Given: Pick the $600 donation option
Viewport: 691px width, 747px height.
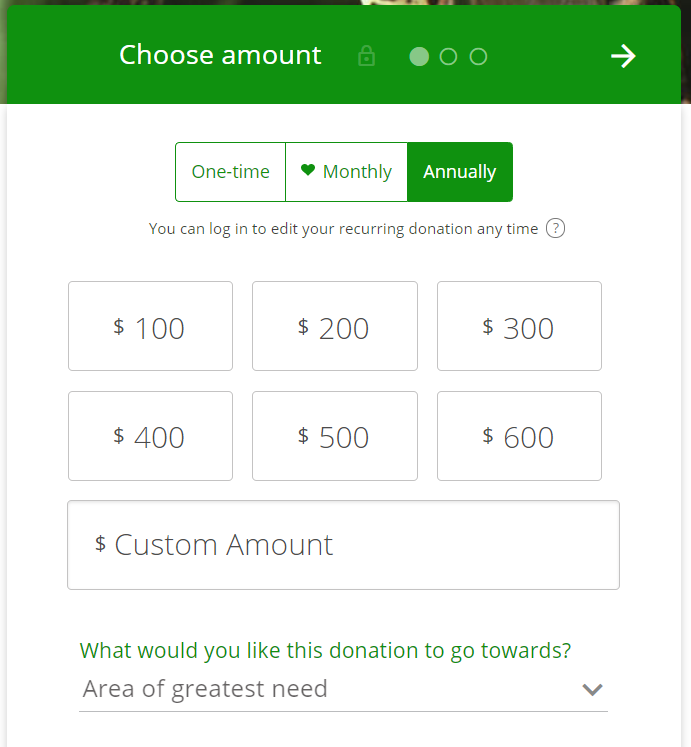Looking at the screenshot, I should pyautogui.click(x=519, y=436).
